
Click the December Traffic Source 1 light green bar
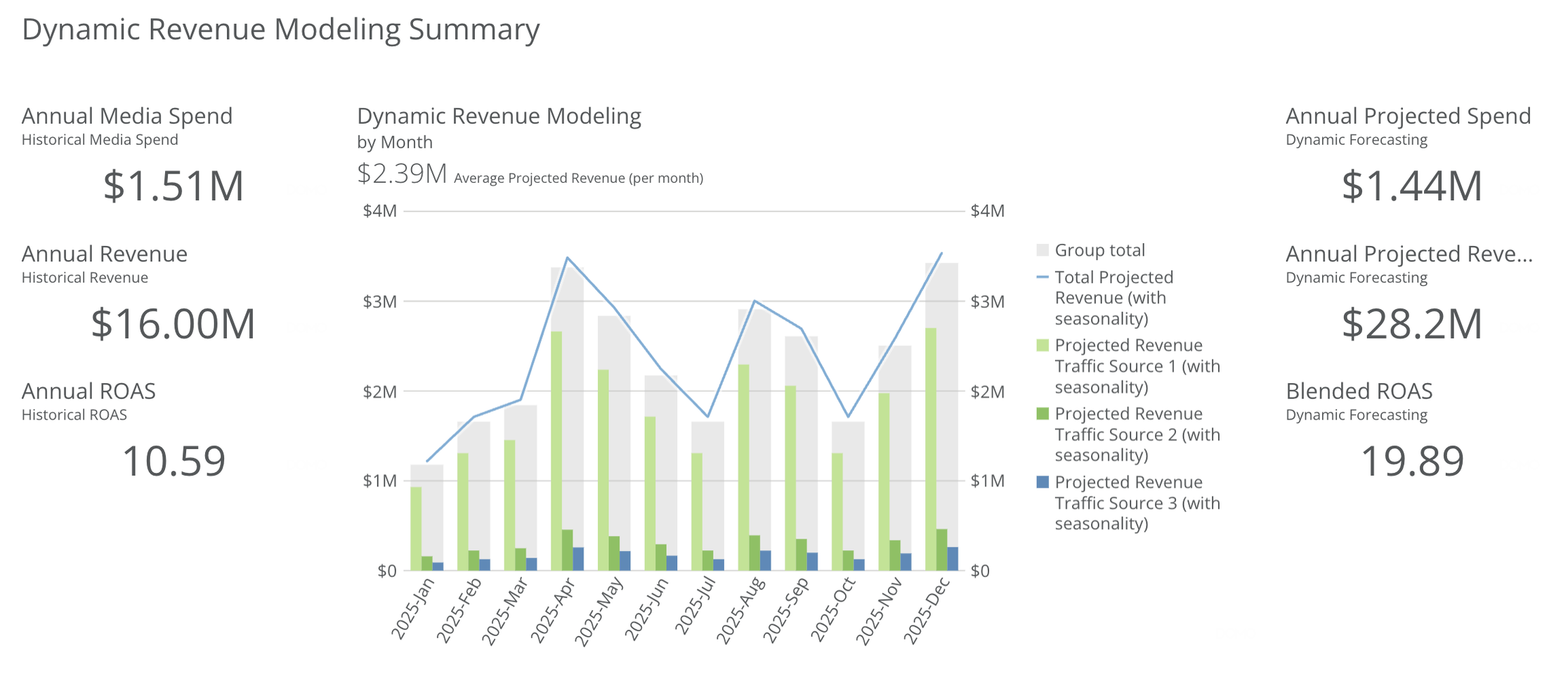[x=931, y=449]
